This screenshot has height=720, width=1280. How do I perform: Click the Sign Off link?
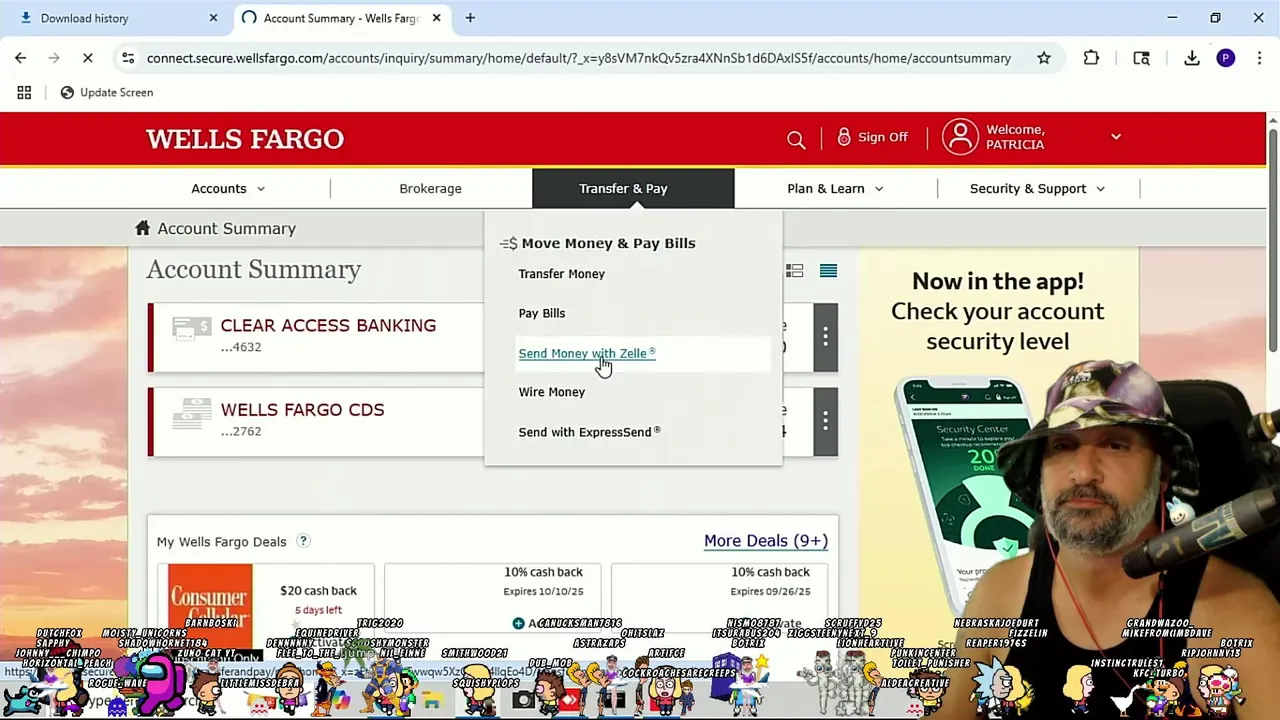883,137
